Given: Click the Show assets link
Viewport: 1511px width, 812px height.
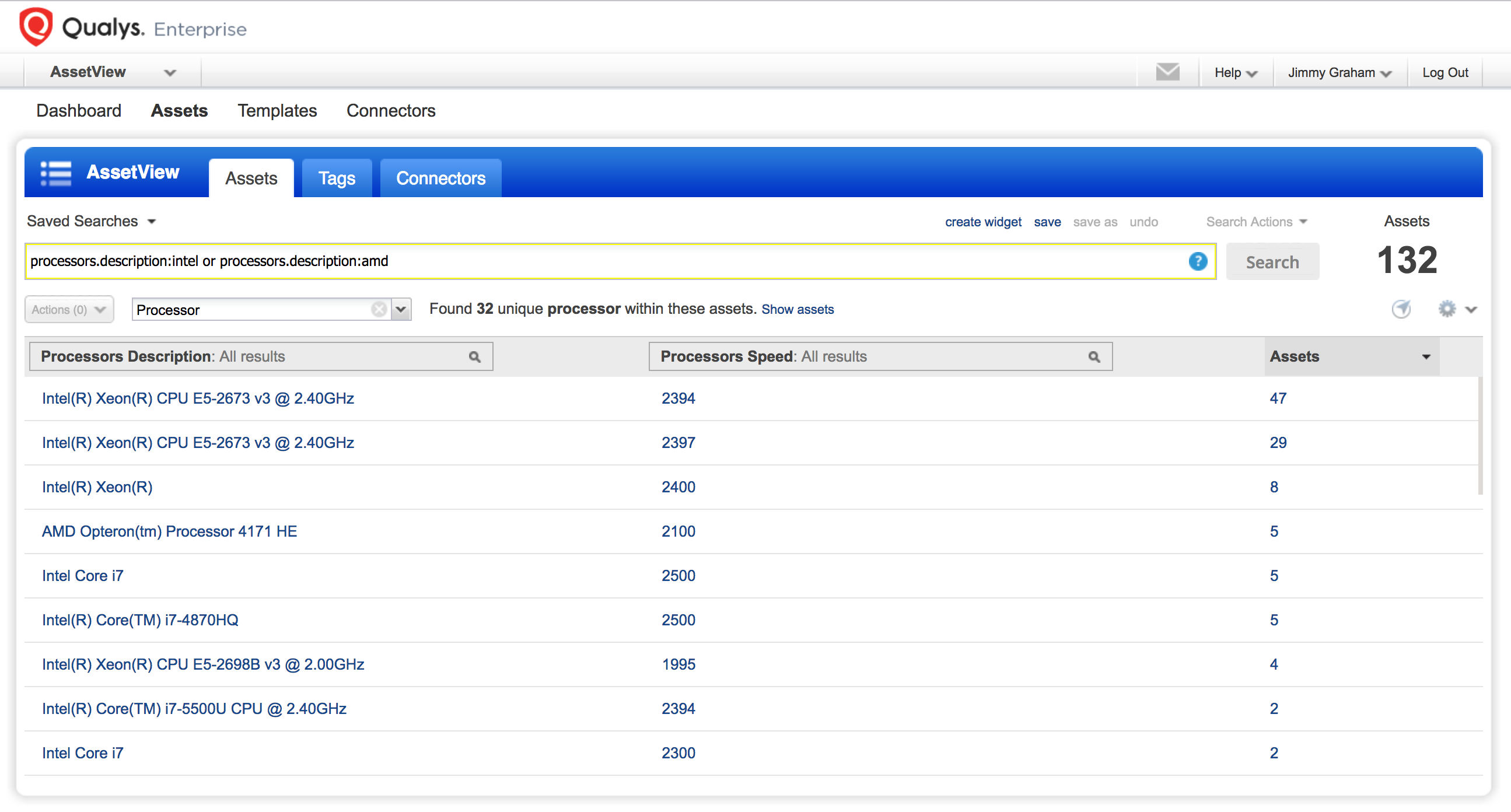Looking at the screenshot, I should click(797, 309).
